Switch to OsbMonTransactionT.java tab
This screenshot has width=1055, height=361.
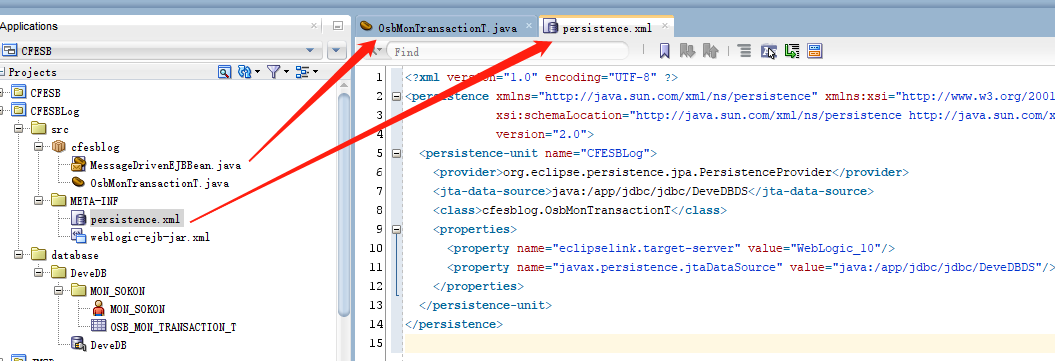coord(447,28)
